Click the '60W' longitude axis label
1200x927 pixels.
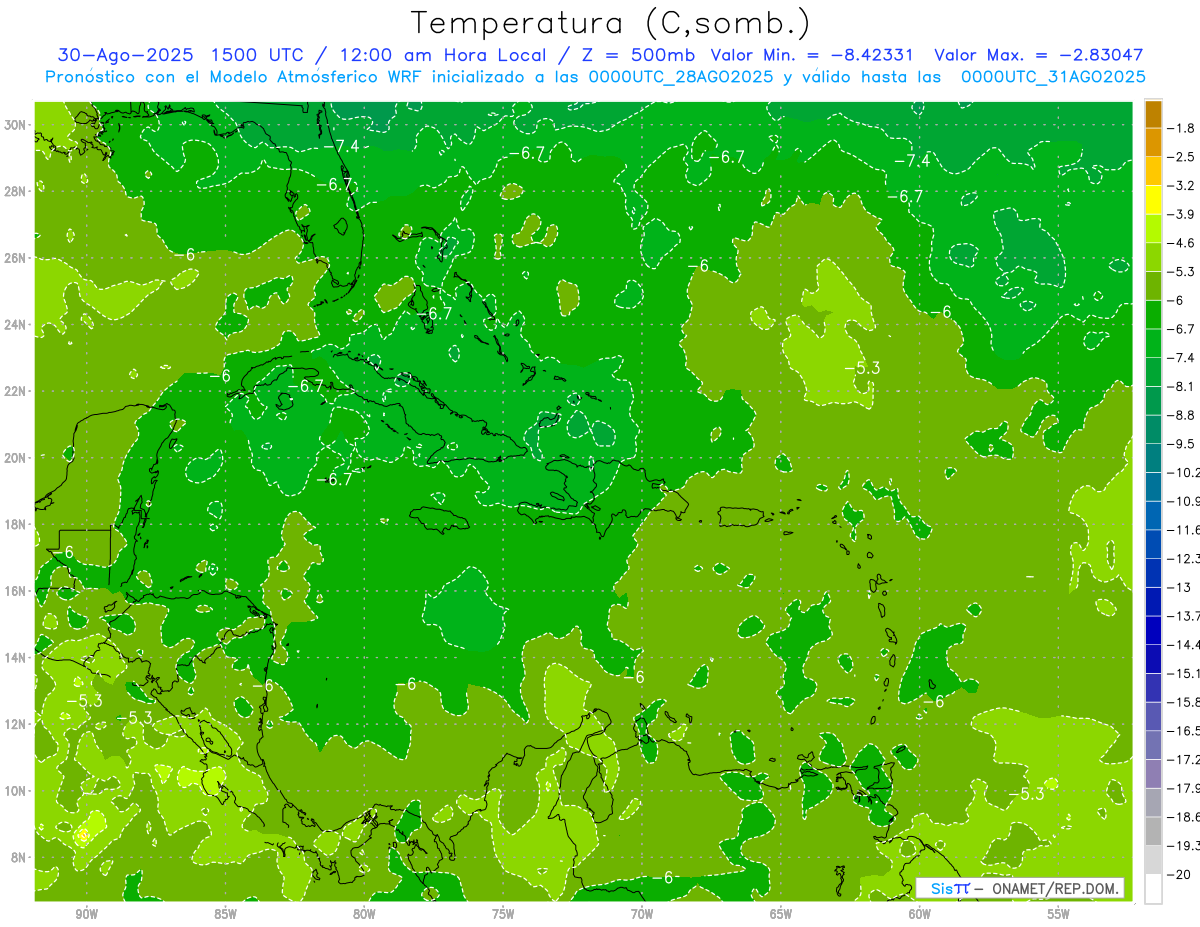(x=920, y=914)
